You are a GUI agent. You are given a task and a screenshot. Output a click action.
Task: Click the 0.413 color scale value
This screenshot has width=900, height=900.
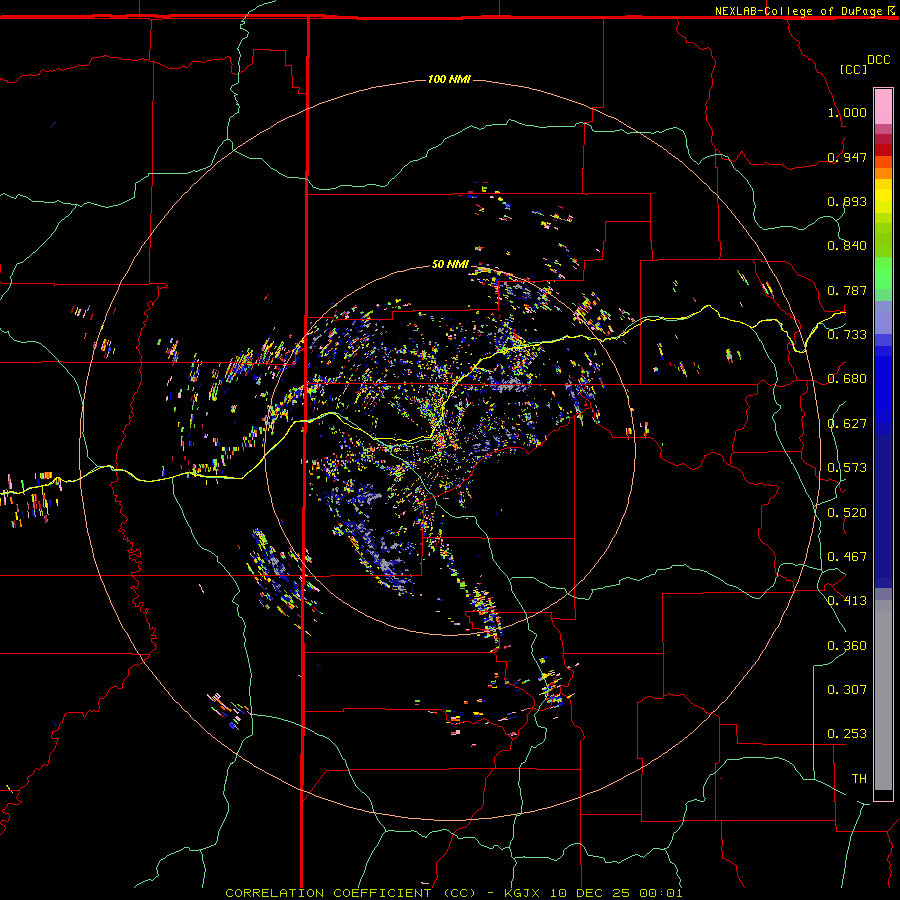(847, 601)
